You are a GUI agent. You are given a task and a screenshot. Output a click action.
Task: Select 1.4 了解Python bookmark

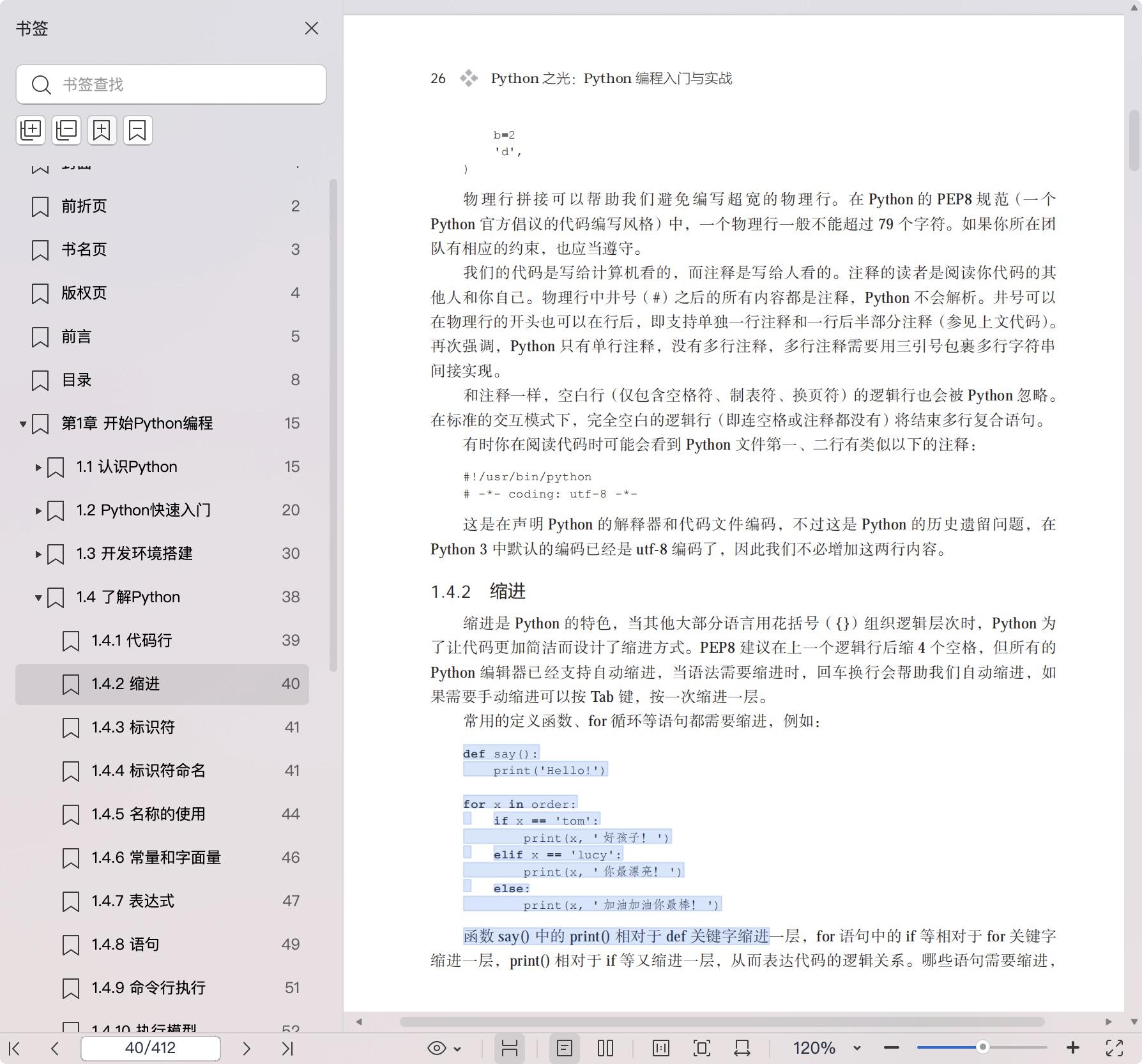(x=128, y=597)
